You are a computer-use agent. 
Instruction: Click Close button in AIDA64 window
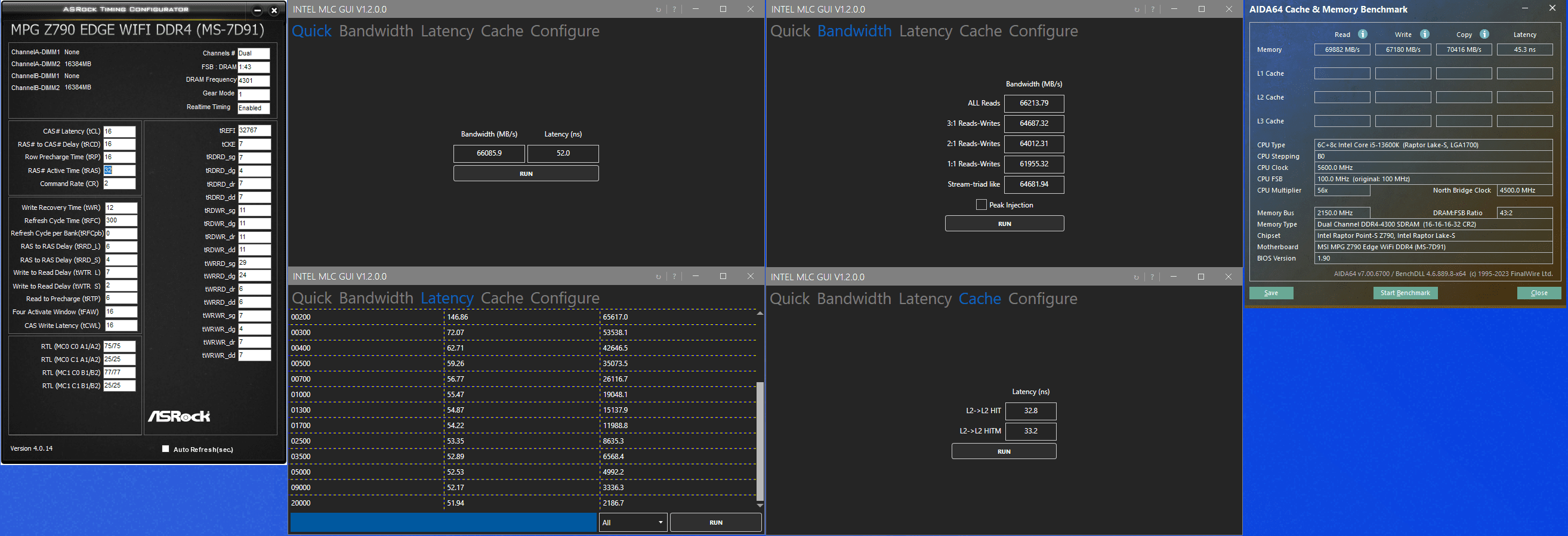pyautogui.click(x=1539, y=293)
